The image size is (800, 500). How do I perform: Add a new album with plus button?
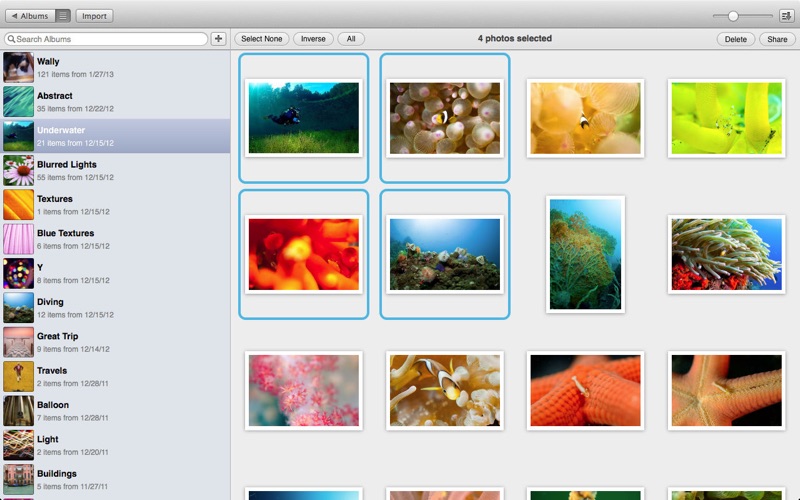pos(218,39)
